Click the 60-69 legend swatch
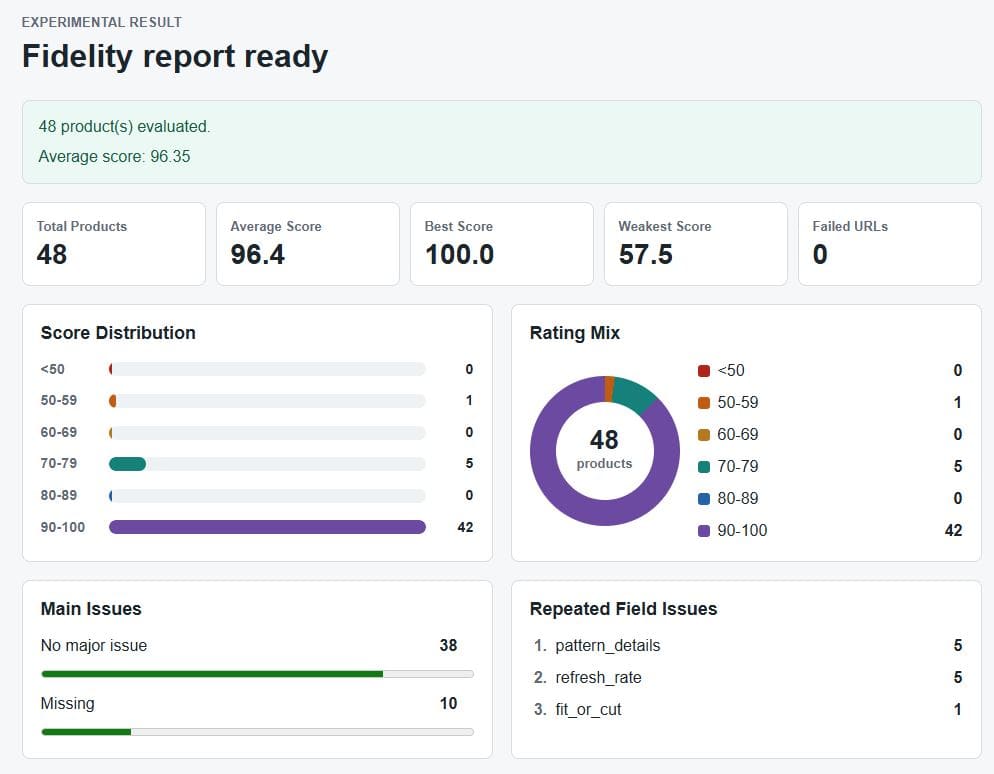This screenshot has width=994, height=774. (704, 435)
